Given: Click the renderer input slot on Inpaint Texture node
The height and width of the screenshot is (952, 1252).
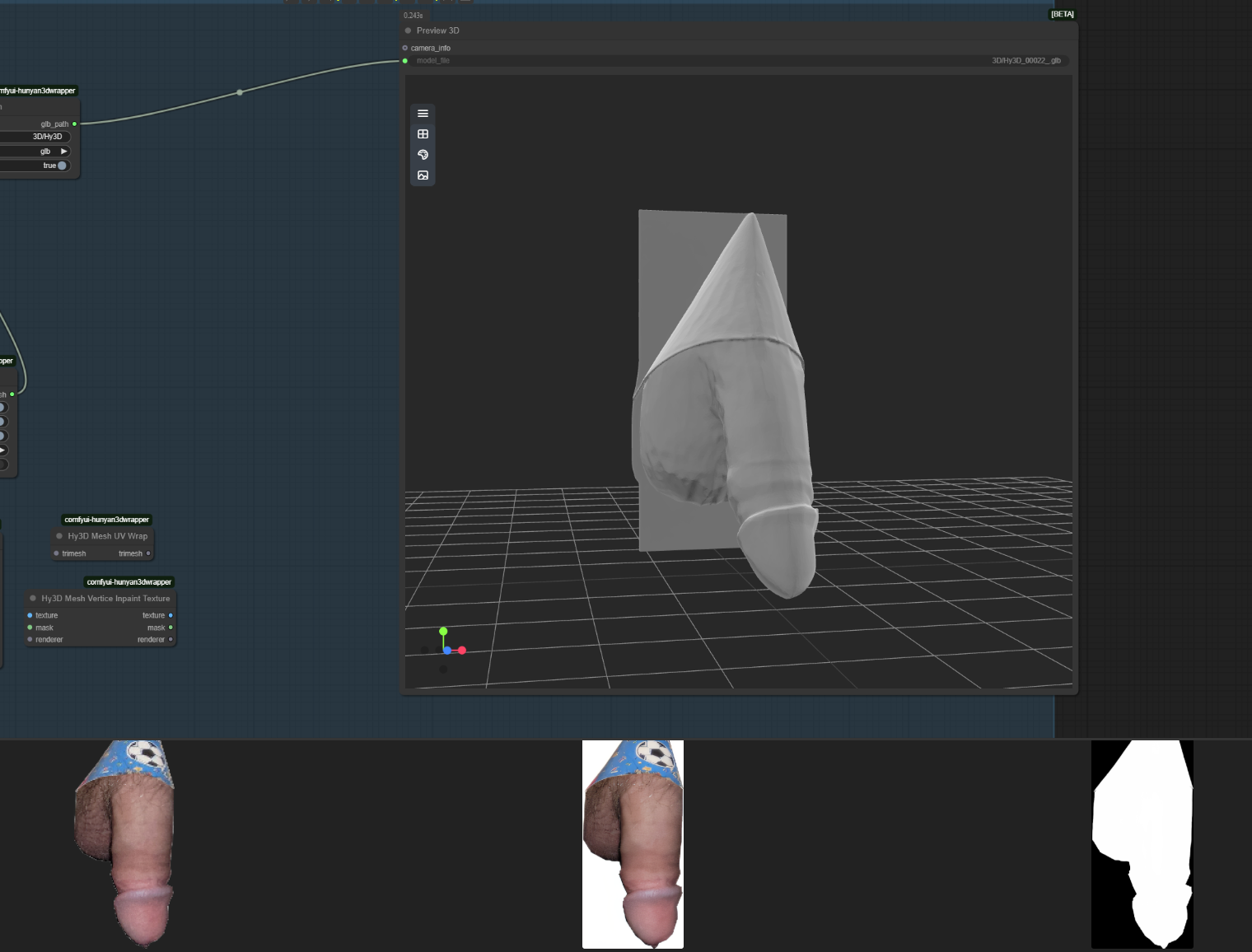Looking at the screenshot, I should [30, 640].
